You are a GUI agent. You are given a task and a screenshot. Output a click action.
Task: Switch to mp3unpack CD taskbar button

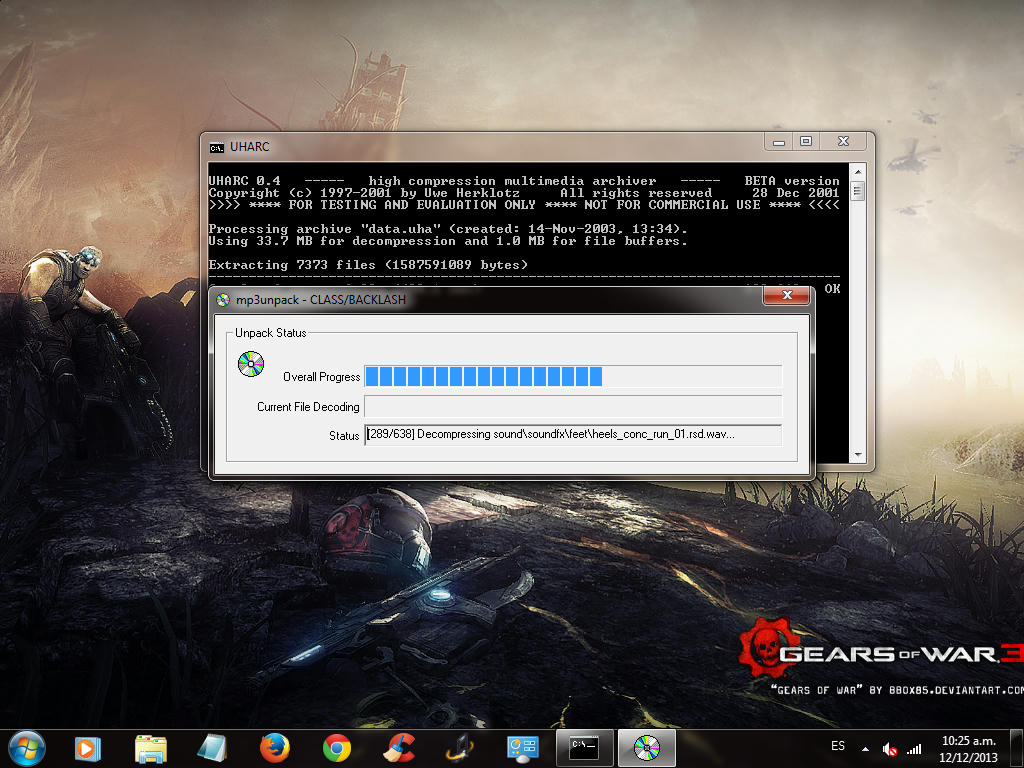[x=646, y=748]
